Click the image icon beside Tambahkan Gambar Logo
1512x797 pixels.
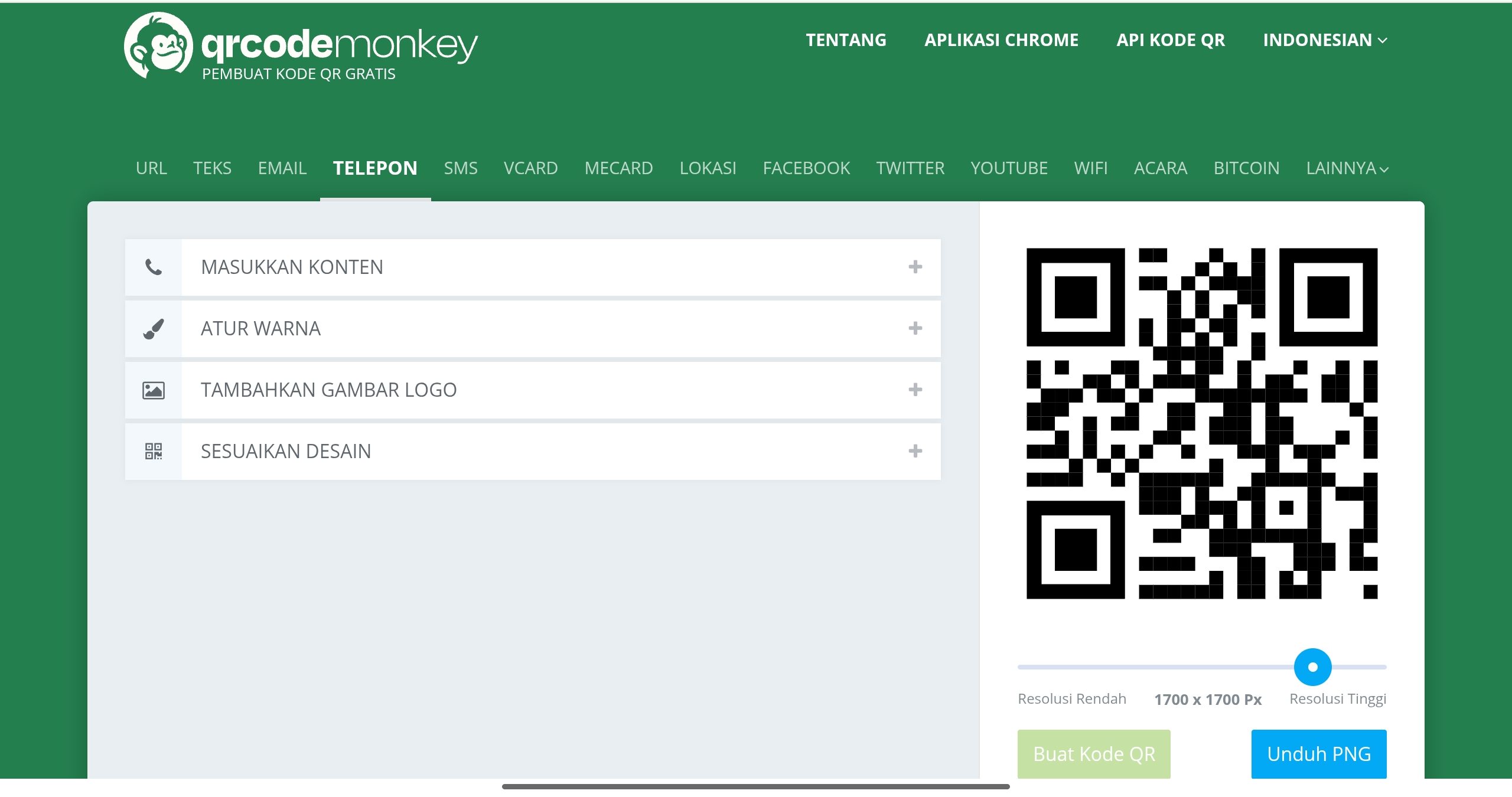point(154,390)
